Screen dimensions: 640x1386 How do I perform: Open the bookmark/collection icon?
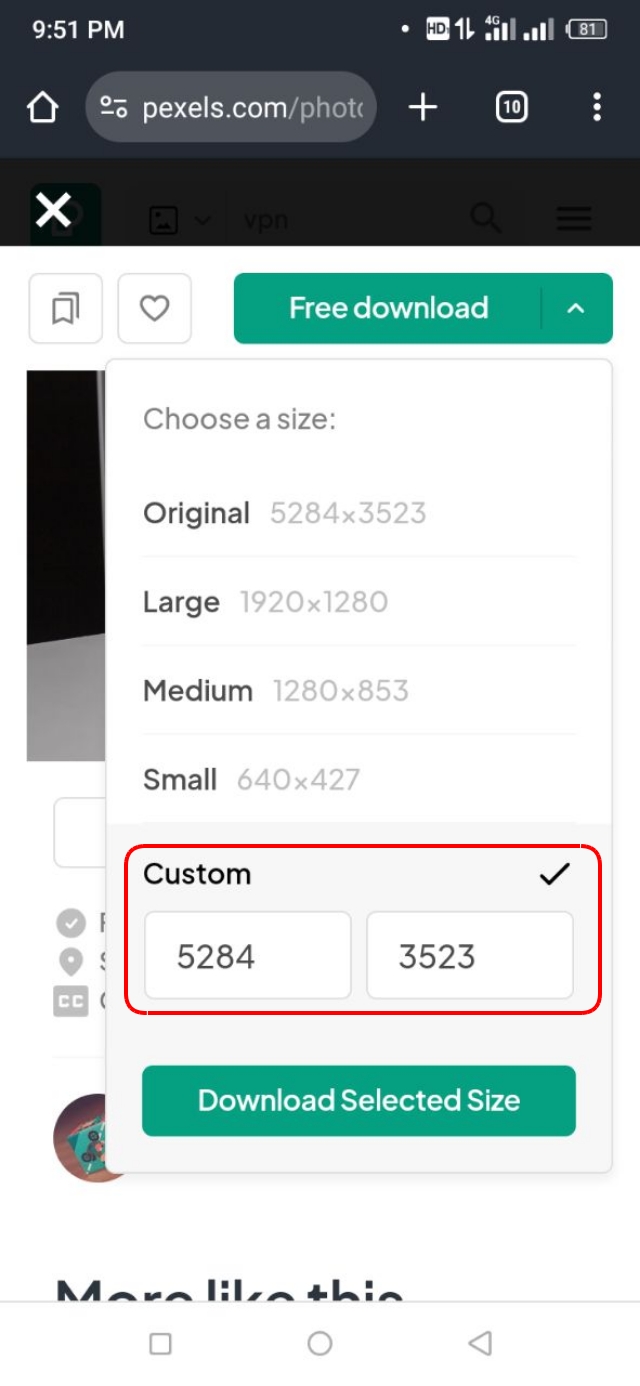pos(65,308)
